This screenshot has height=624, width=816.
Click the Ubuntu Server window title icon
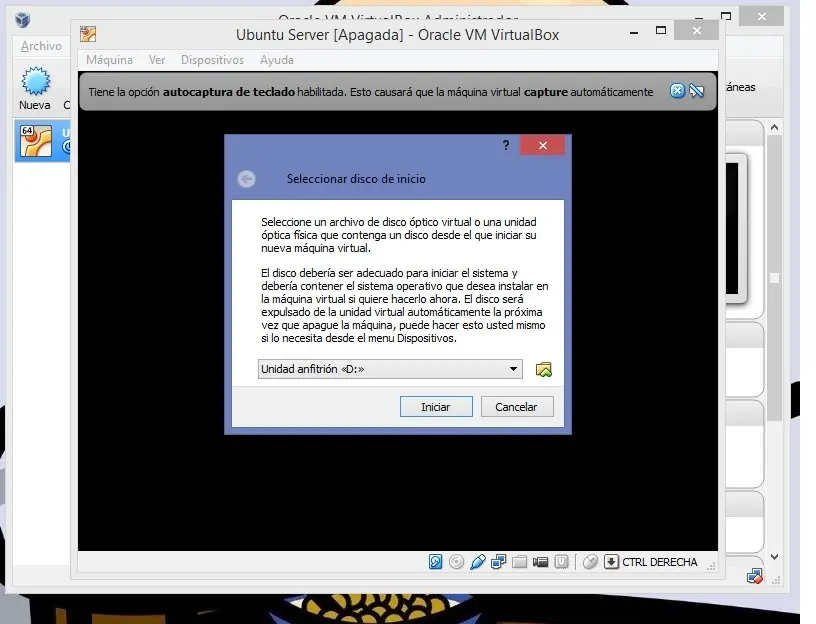point(88,34)
